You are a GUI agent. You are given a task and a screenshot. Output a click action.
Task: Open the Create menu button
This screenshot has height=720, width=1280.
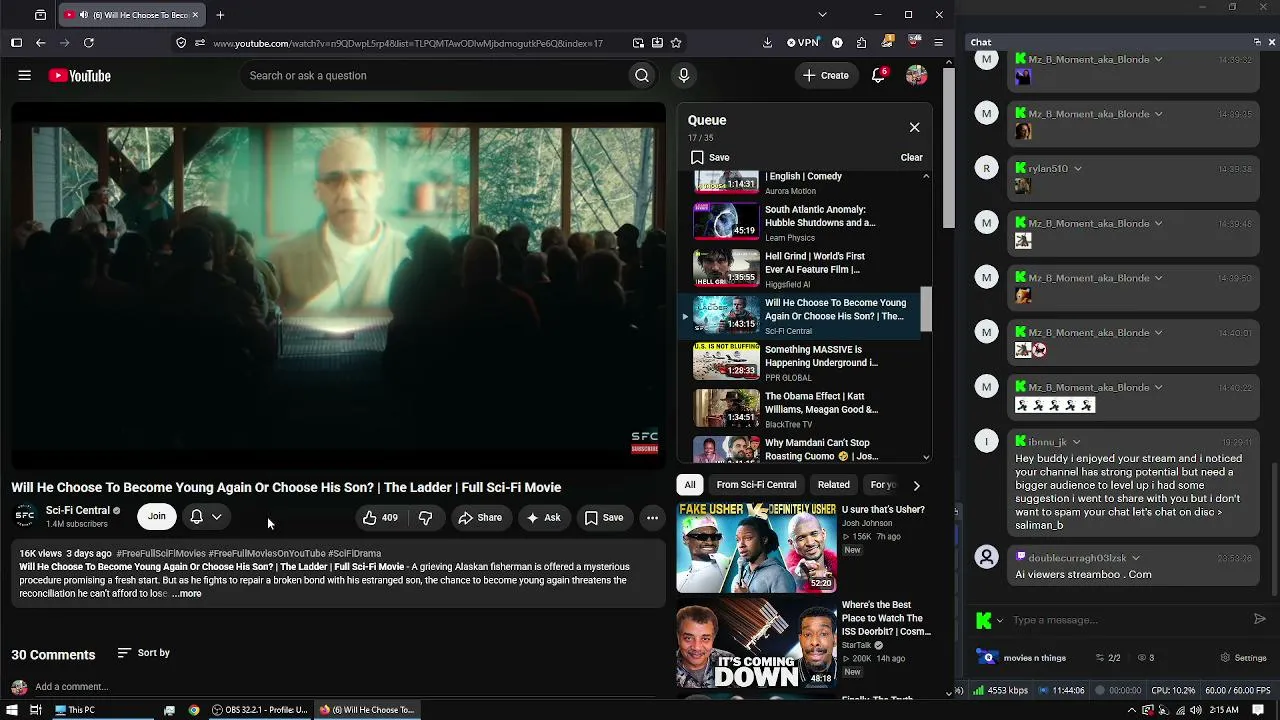(826, 75)
